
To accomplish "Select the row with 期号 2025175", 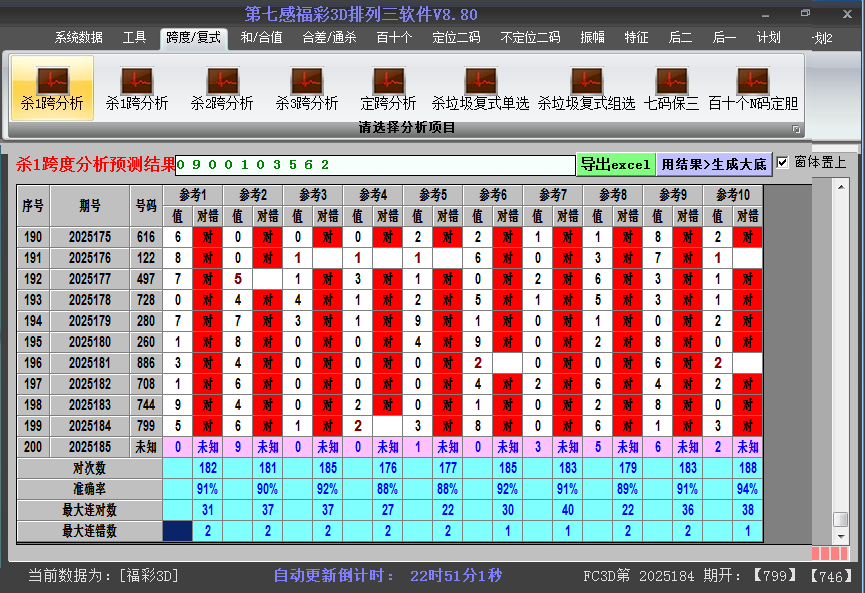I will pyautogui.click(x=390, y=237).
